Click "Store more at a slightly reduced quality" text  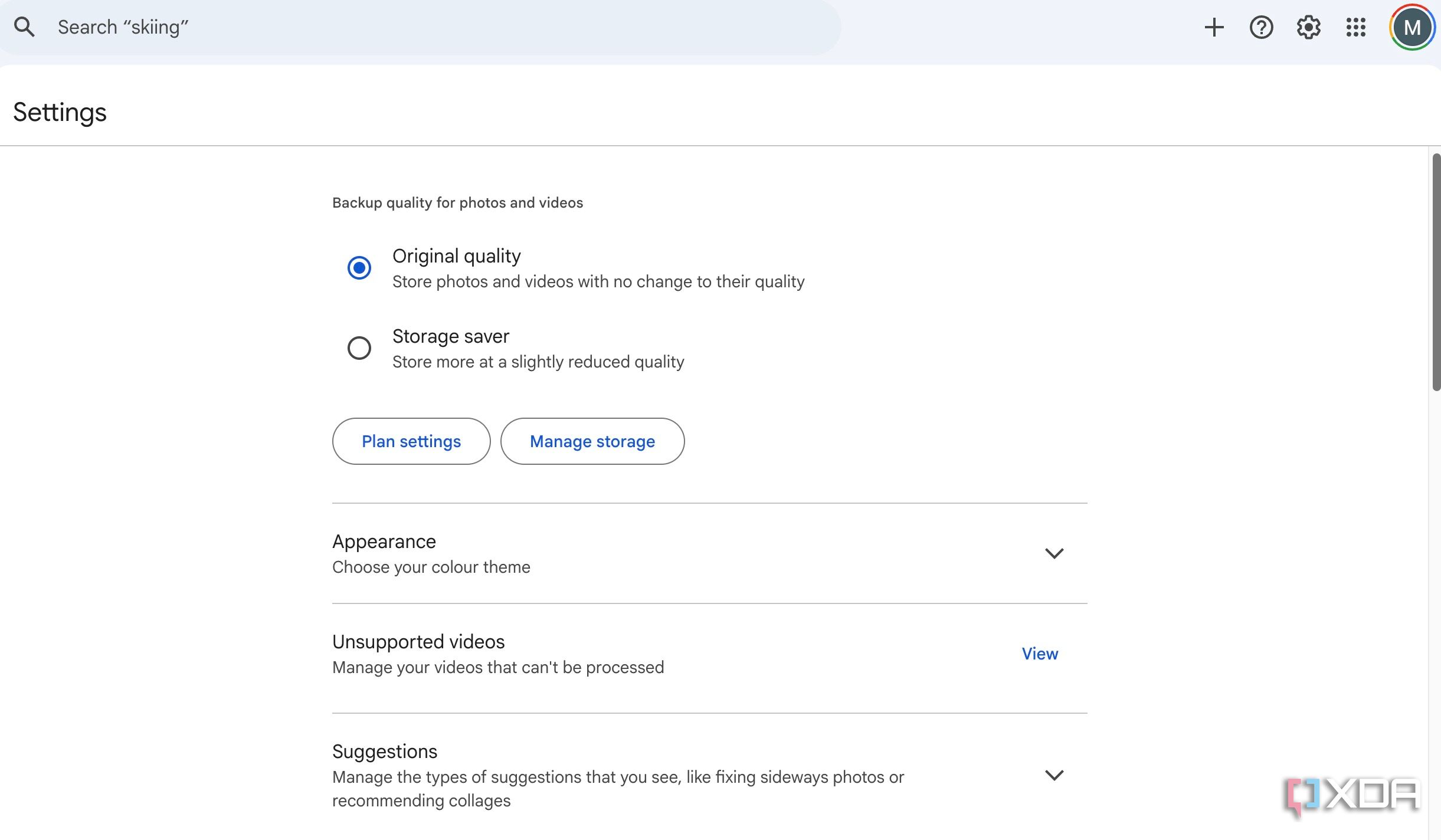[538, 362]
